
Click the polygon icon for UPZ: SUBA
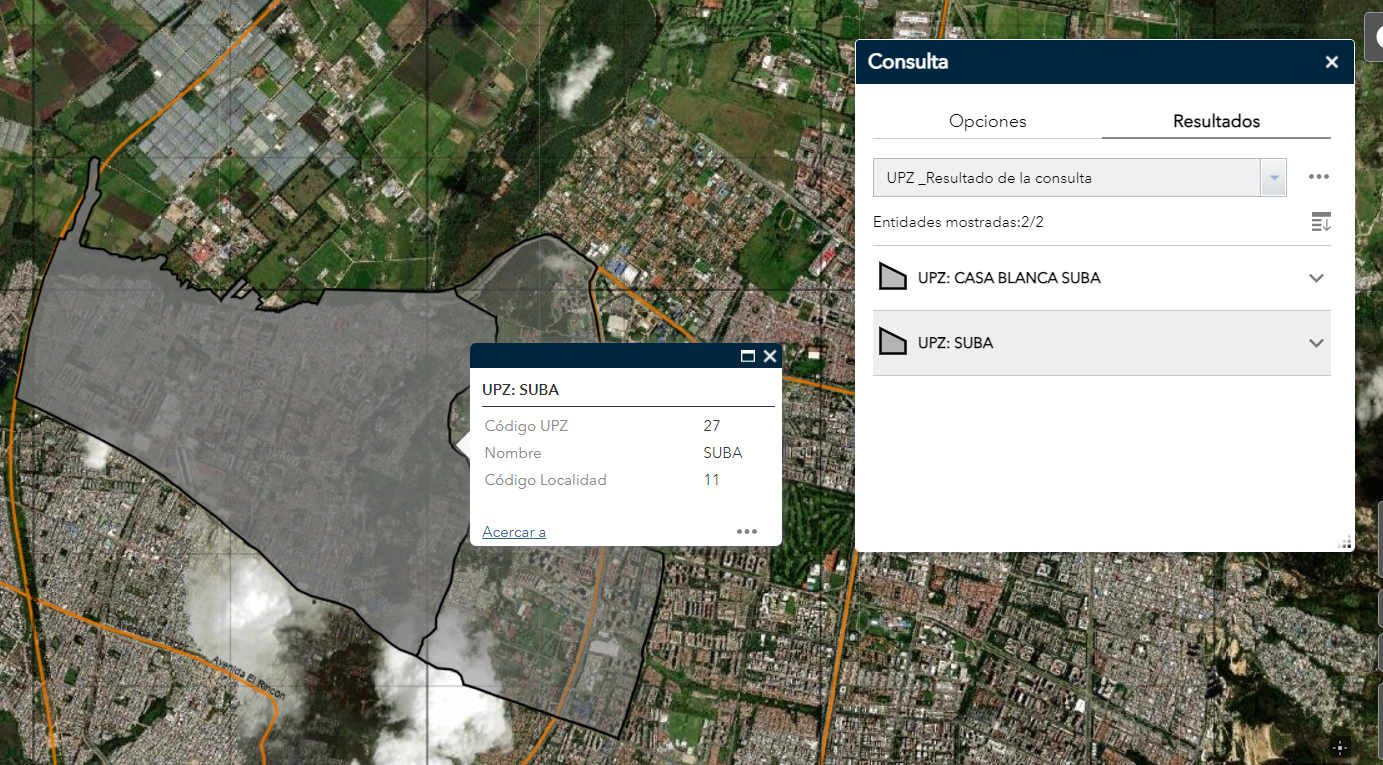892,343
